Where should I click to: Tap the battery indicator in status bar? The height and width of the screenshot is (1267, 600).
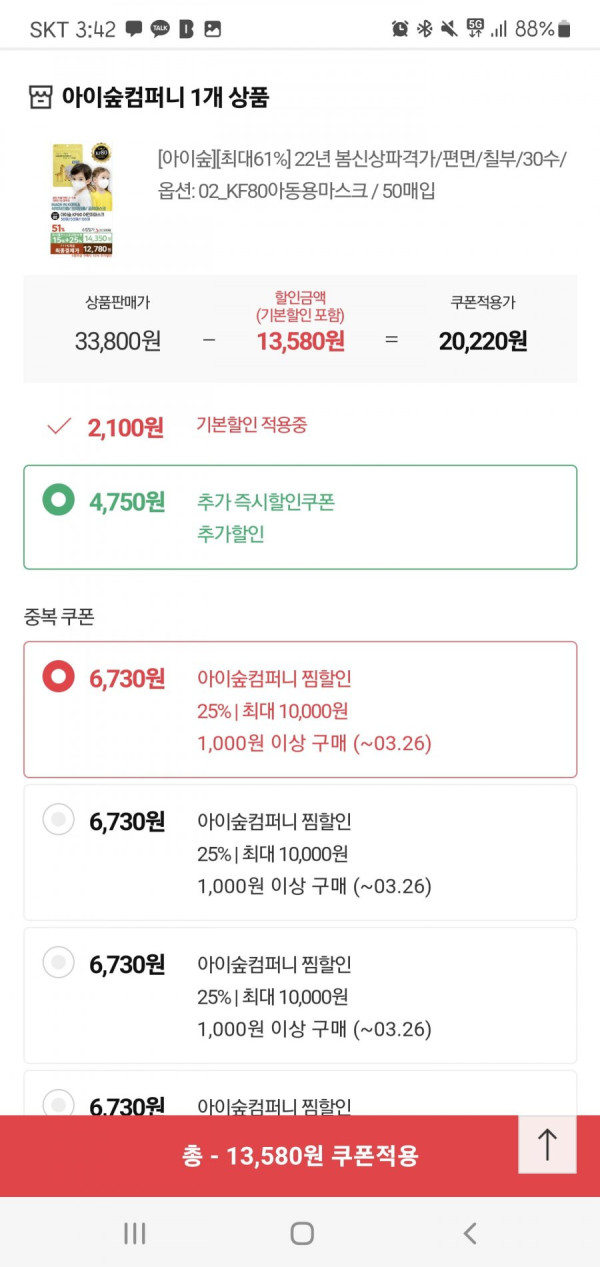tap(565, 29)
